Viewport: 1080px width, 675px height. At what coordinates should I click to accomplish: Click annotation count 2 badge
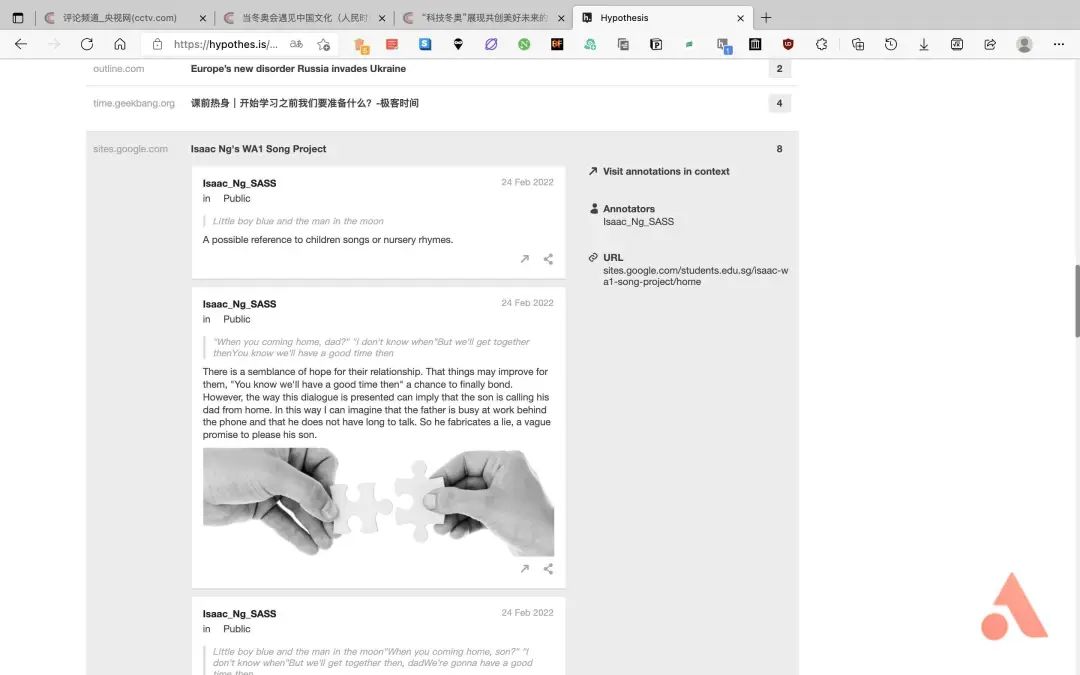(779, 69)
